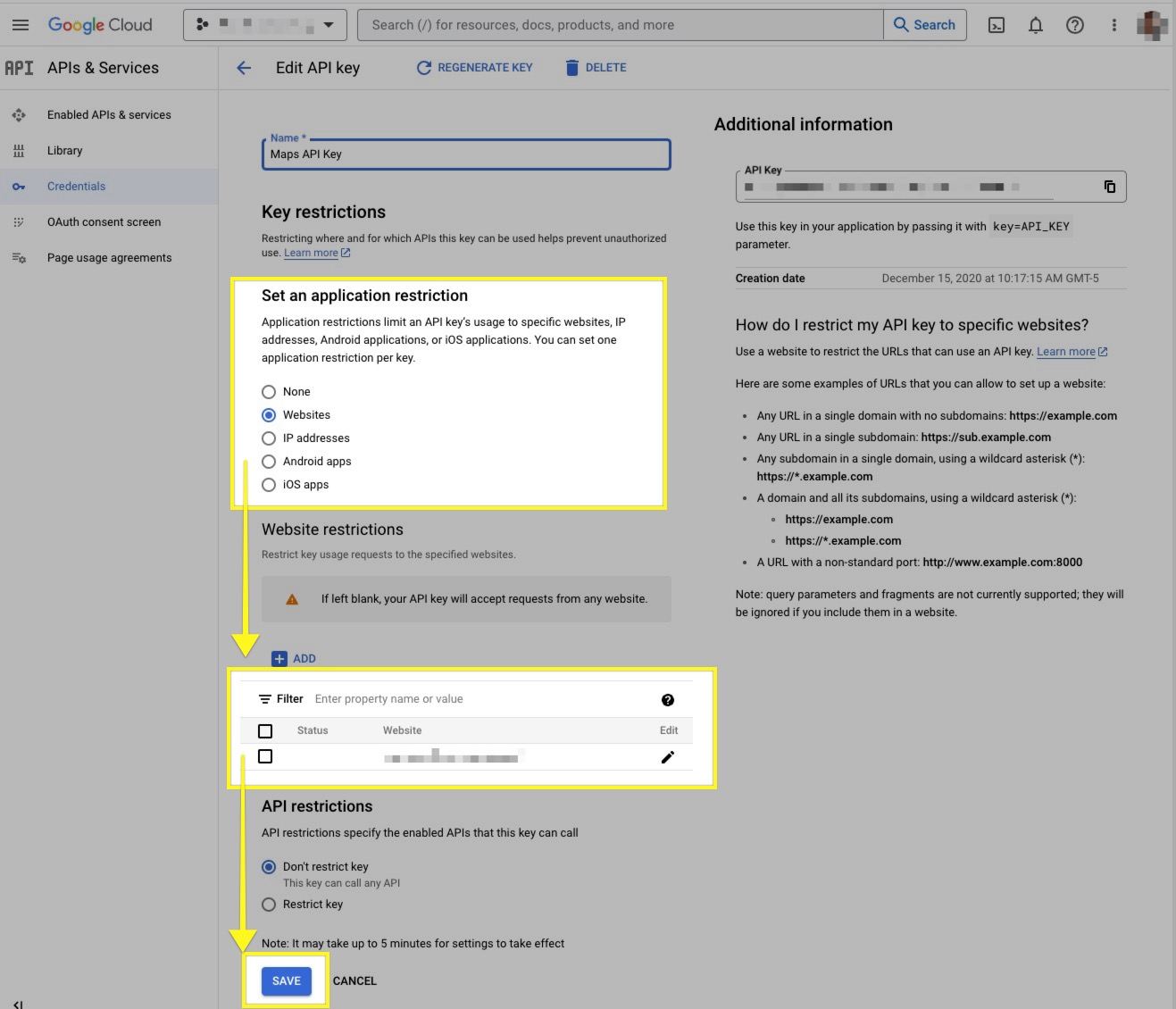
Task: Copy the API key
Action: click(x=1110, y=187)
